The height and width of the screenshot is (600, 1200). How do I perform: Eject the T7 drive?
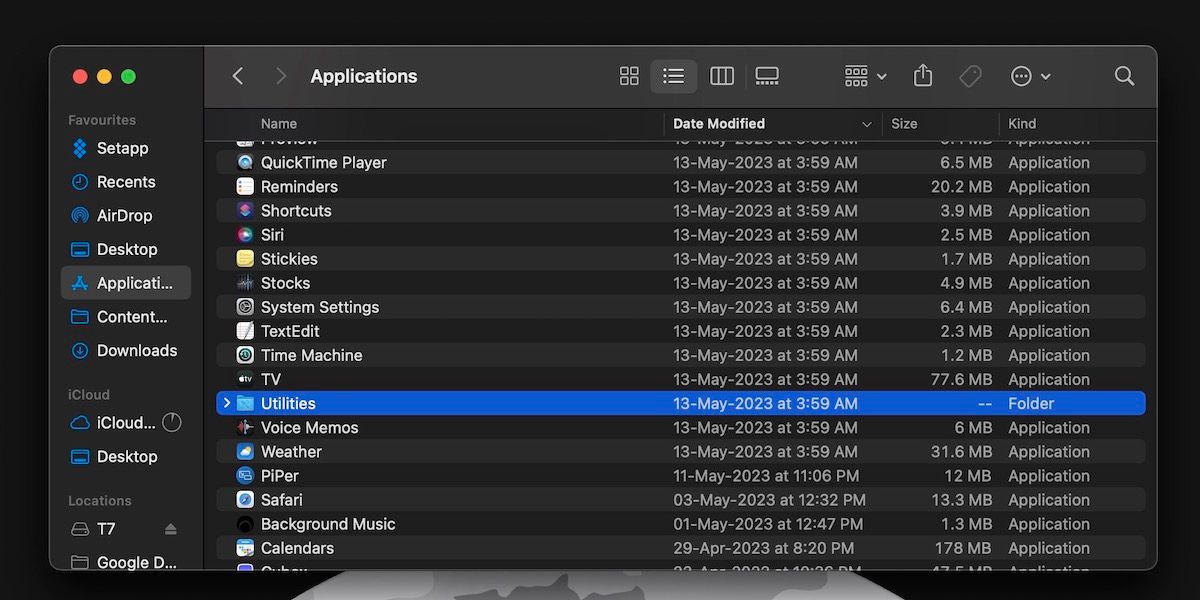tap(169, 529)
